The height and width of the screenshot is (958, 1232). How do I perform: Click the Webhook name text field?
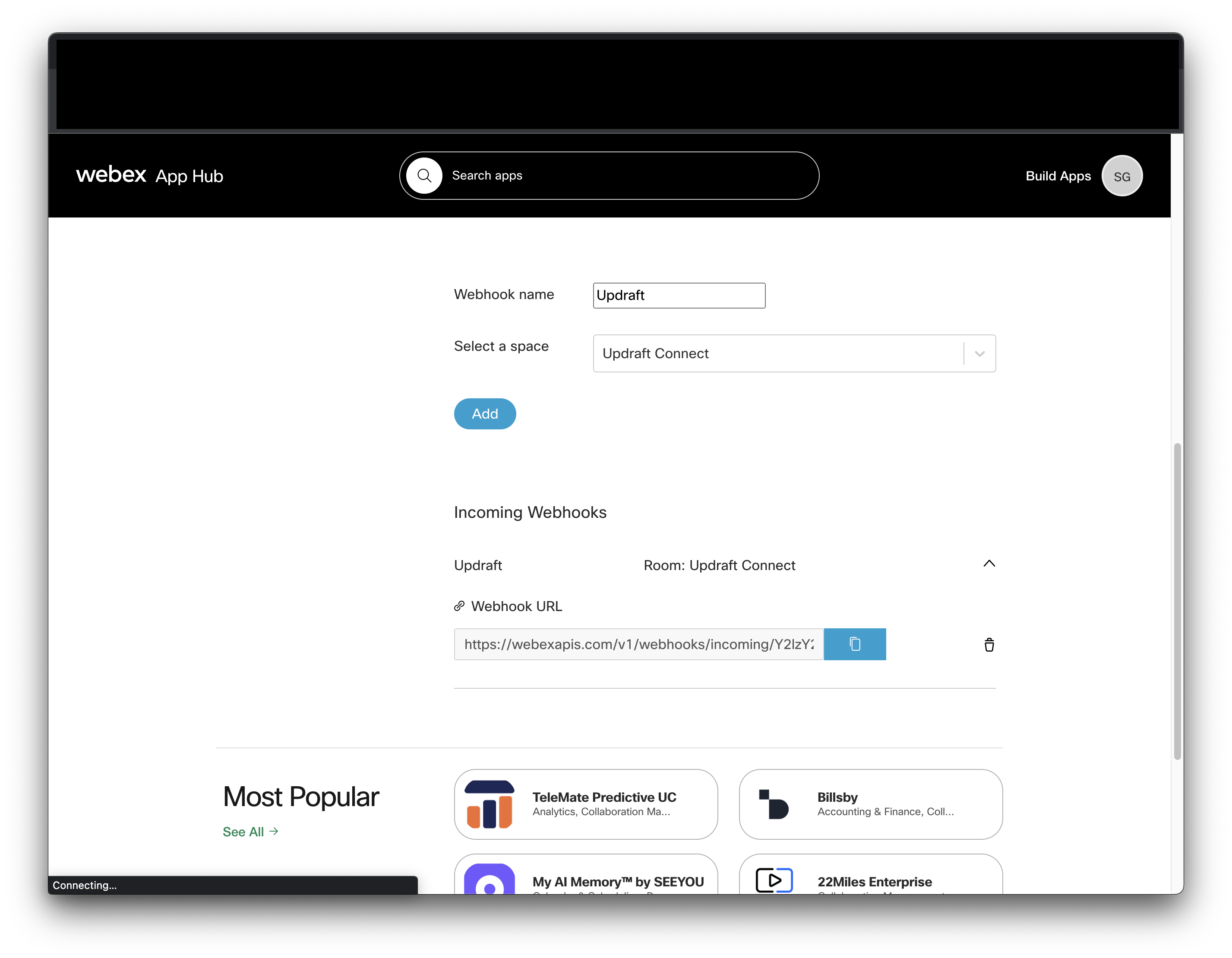pos(679,296)
